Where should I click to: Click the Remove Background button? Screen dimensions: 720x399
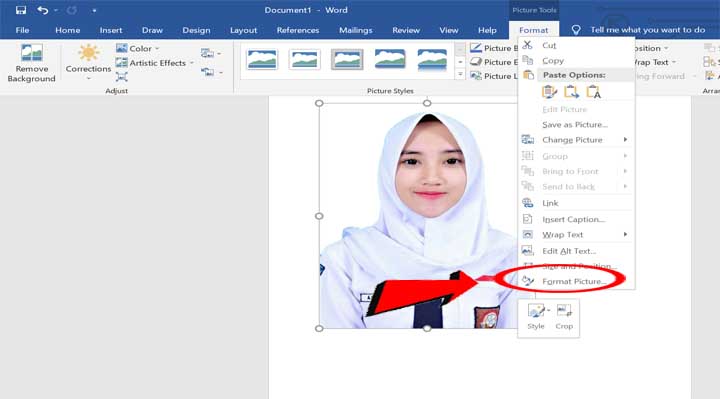32,63
